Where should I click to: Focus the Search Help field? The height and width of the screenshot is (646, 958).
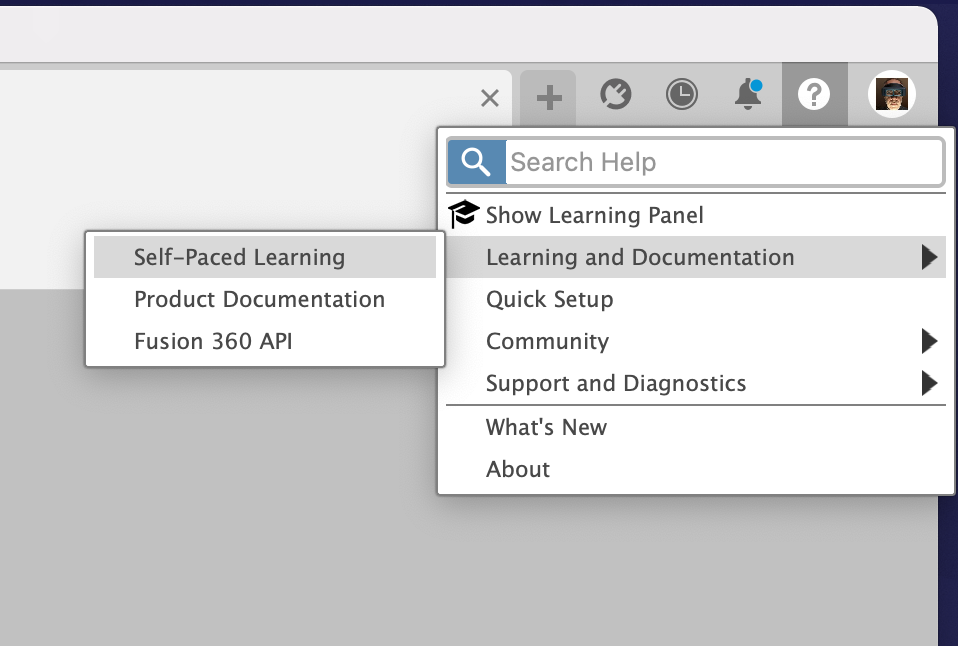pos(724,162)
